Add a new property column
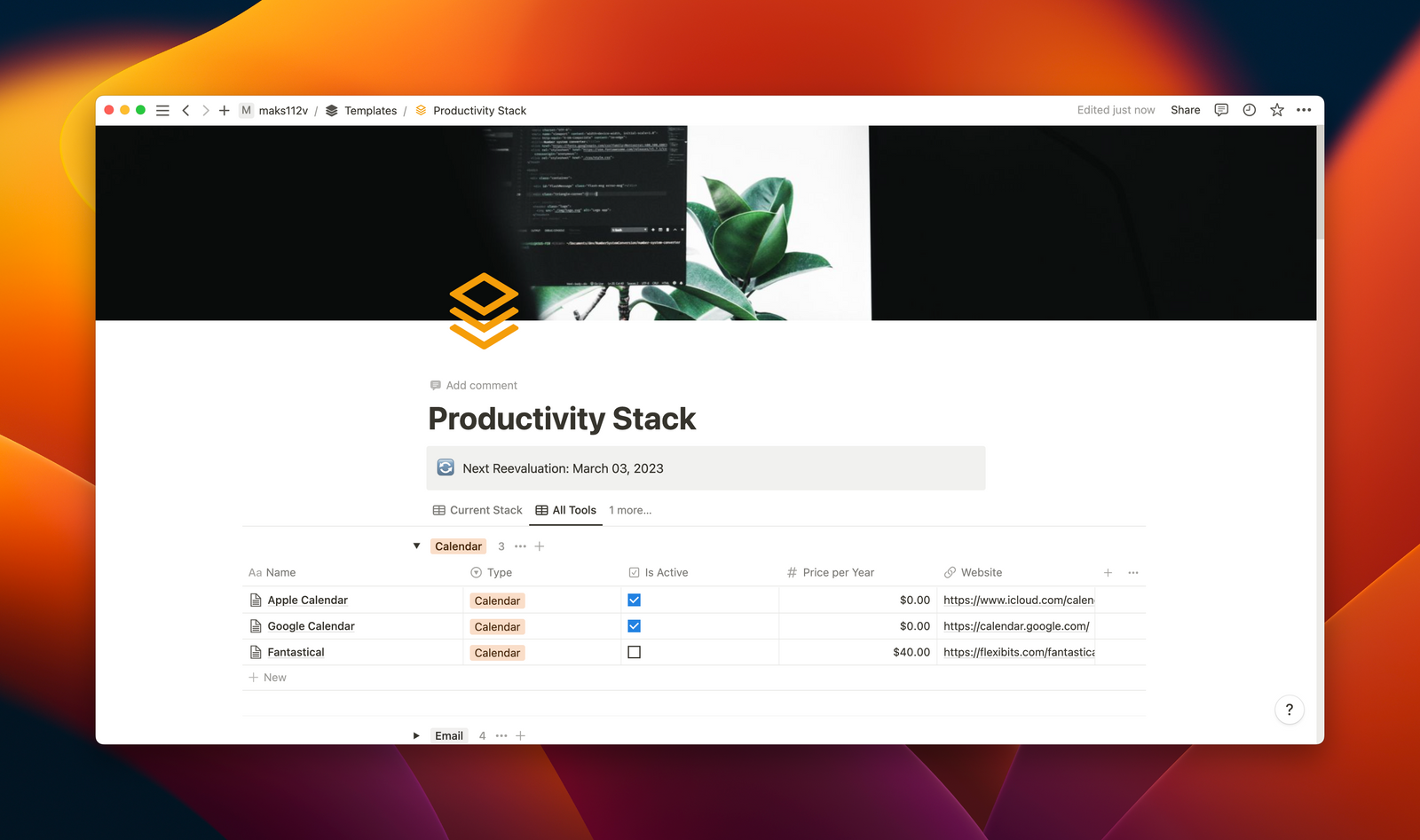 (1108, 573)
